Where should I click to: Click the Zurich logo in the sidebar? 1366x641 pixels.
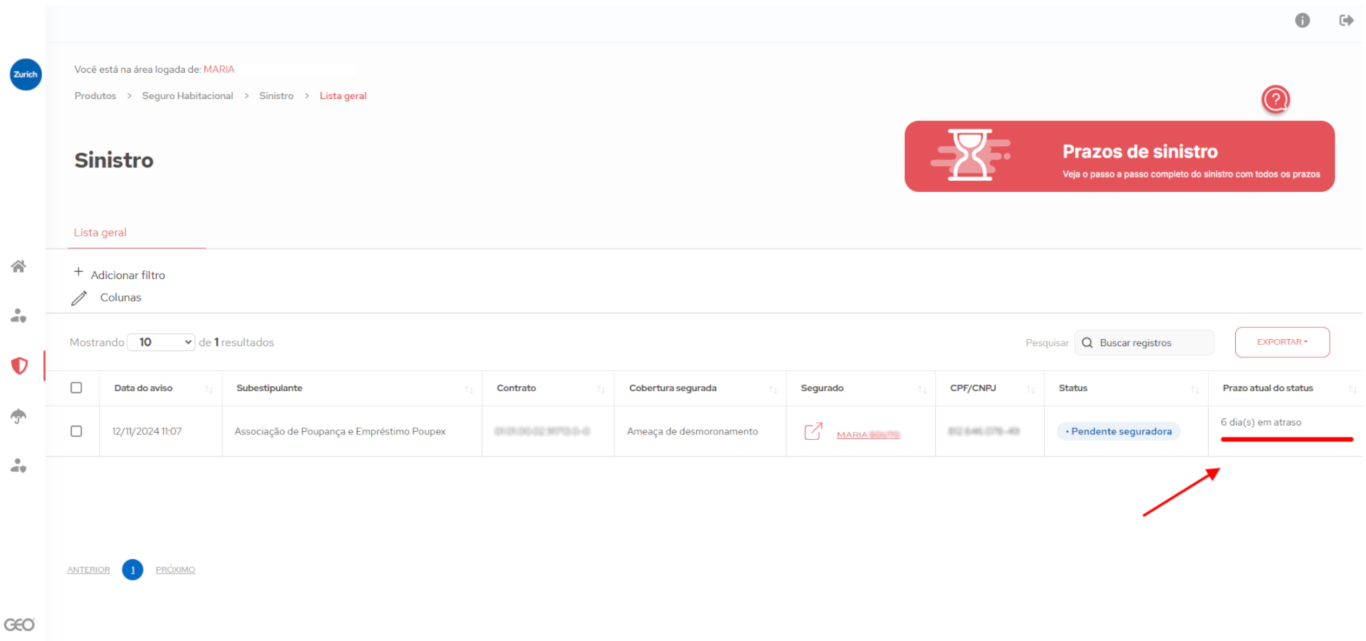(x=26, y=74)
